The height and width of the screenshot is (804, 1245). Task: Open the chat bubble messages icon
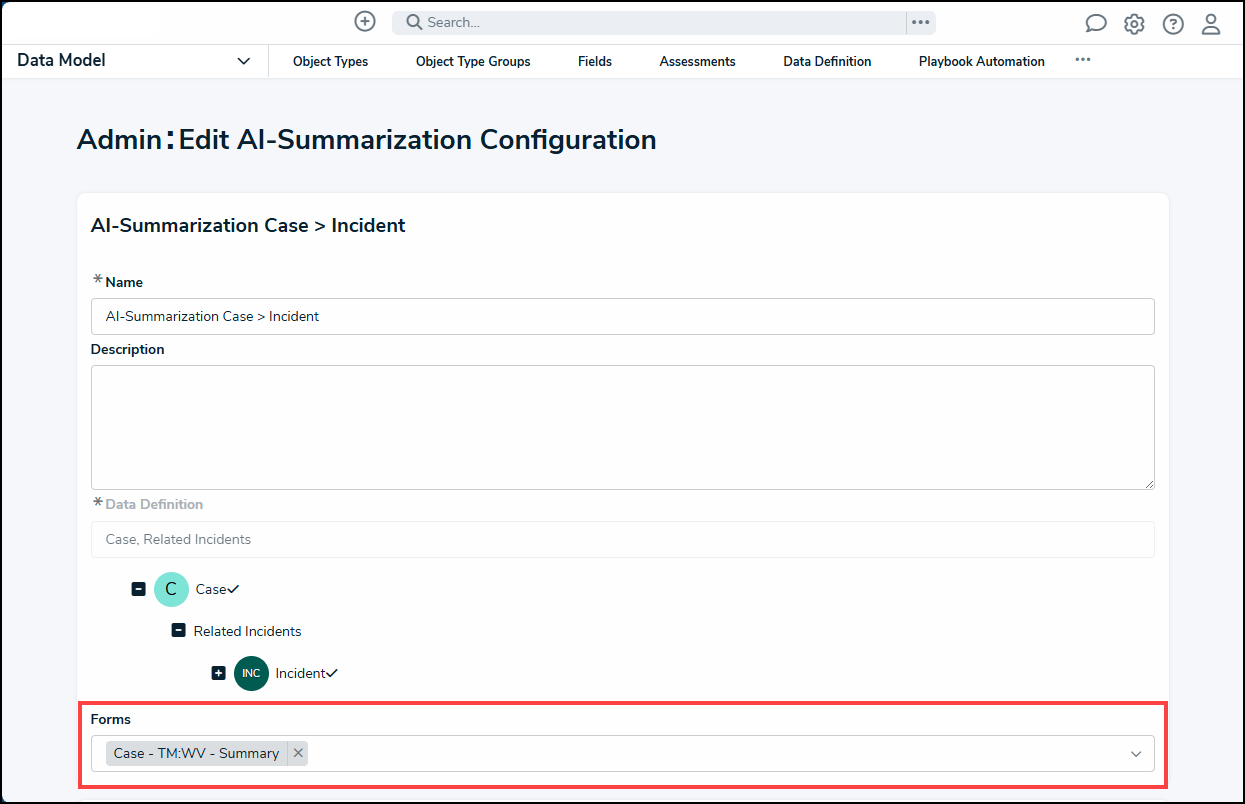click(1096, 24)
